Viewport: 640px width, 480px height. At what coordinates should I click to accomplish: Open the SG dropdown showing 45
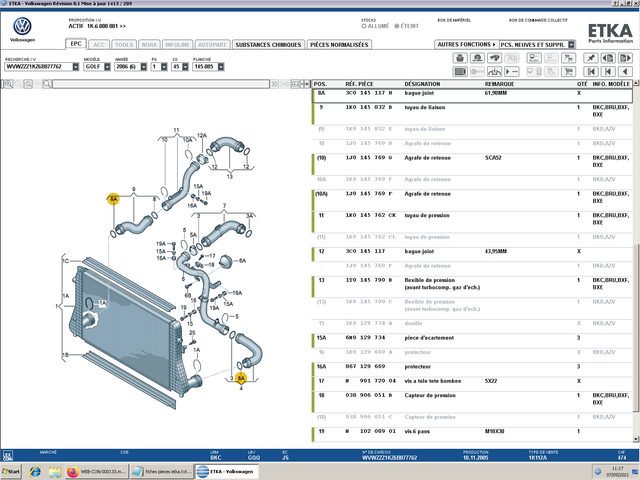pos(185,67)
